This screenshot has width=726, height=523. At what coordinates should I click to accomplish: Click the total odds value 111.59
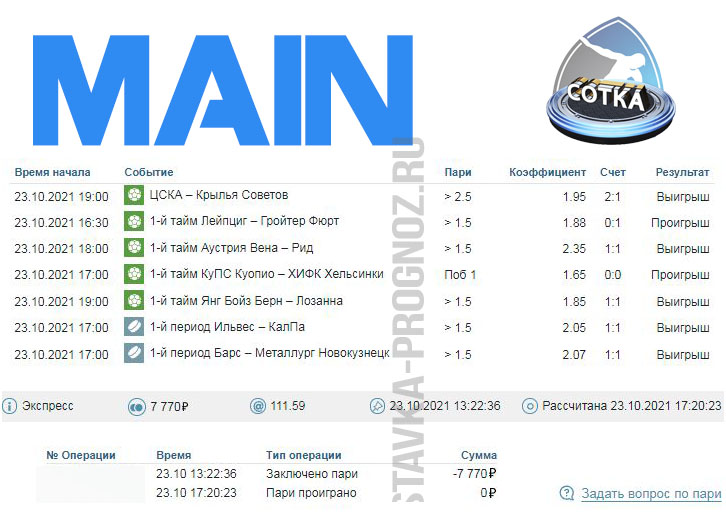click(288, 406)
